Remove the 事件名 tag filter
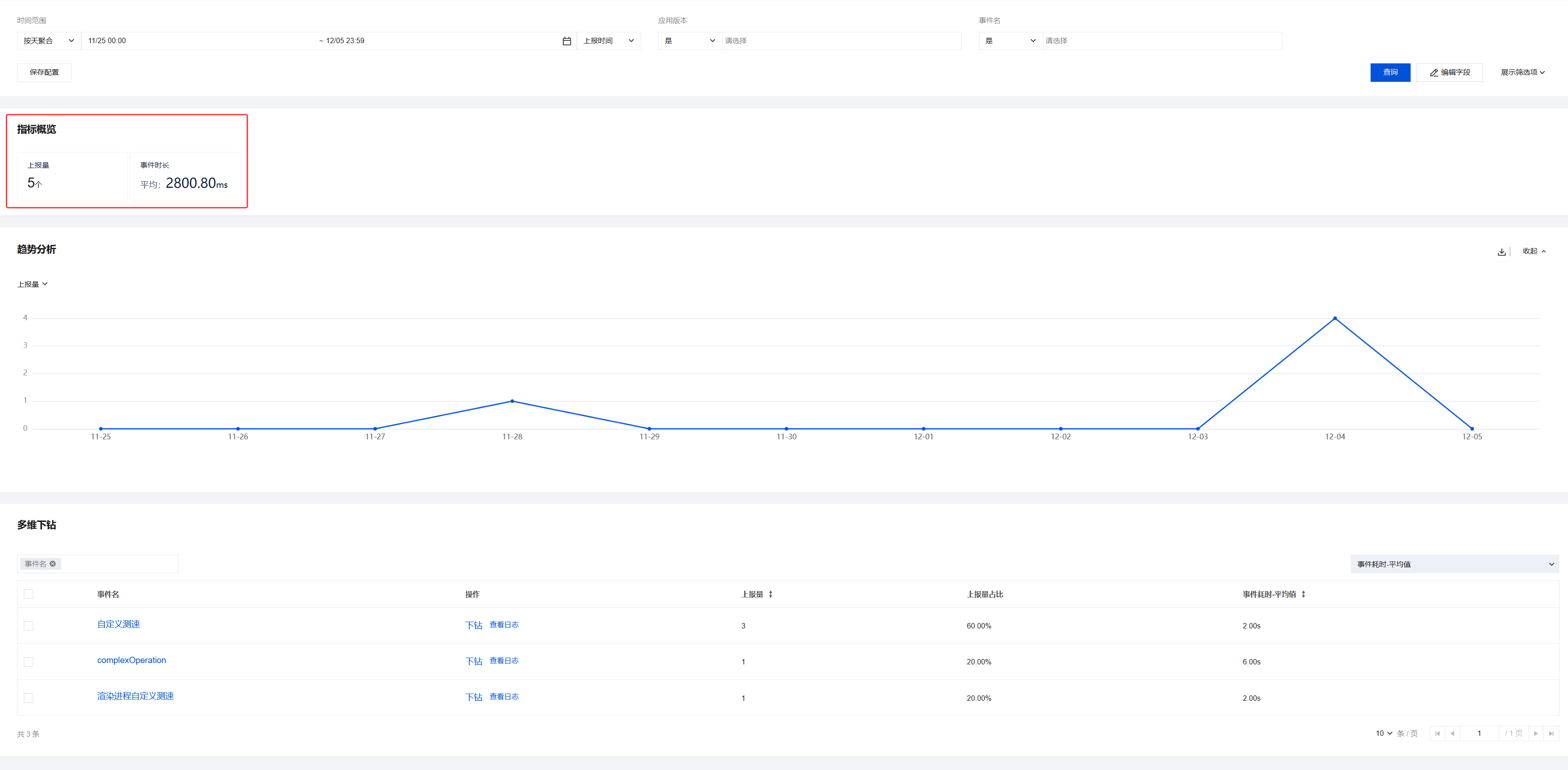Image resolution: width=1568 pixels, height=770 pixels. [x=53, y=564]
